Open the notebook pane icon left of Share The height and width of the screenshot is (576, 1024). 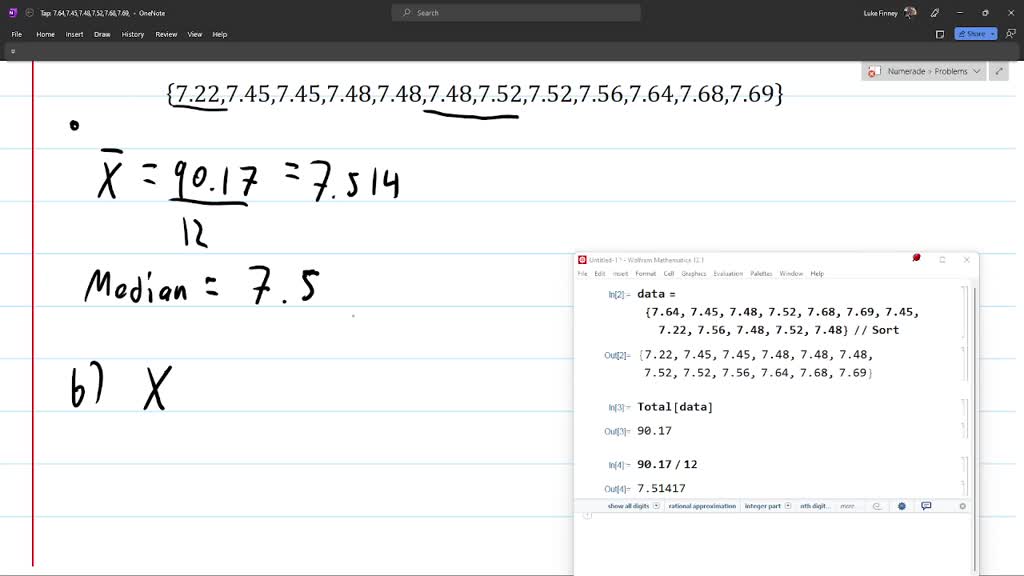[940, 34]
